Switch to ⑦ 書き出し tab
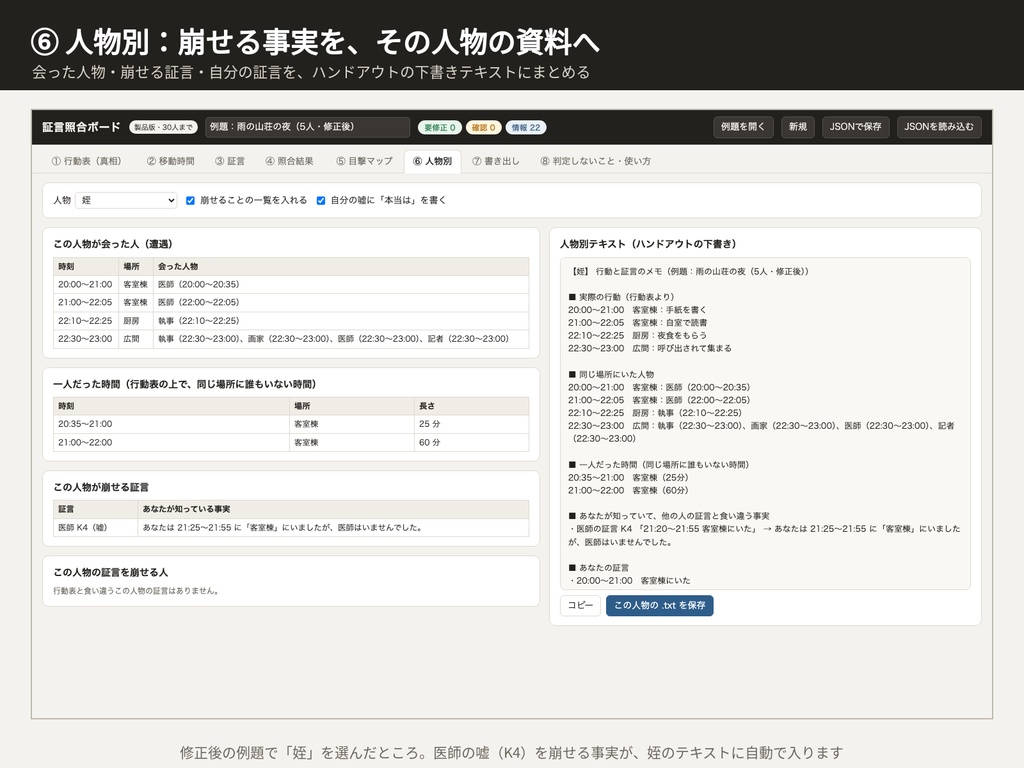Screen dimensions: 1024x768 [496, 161]
